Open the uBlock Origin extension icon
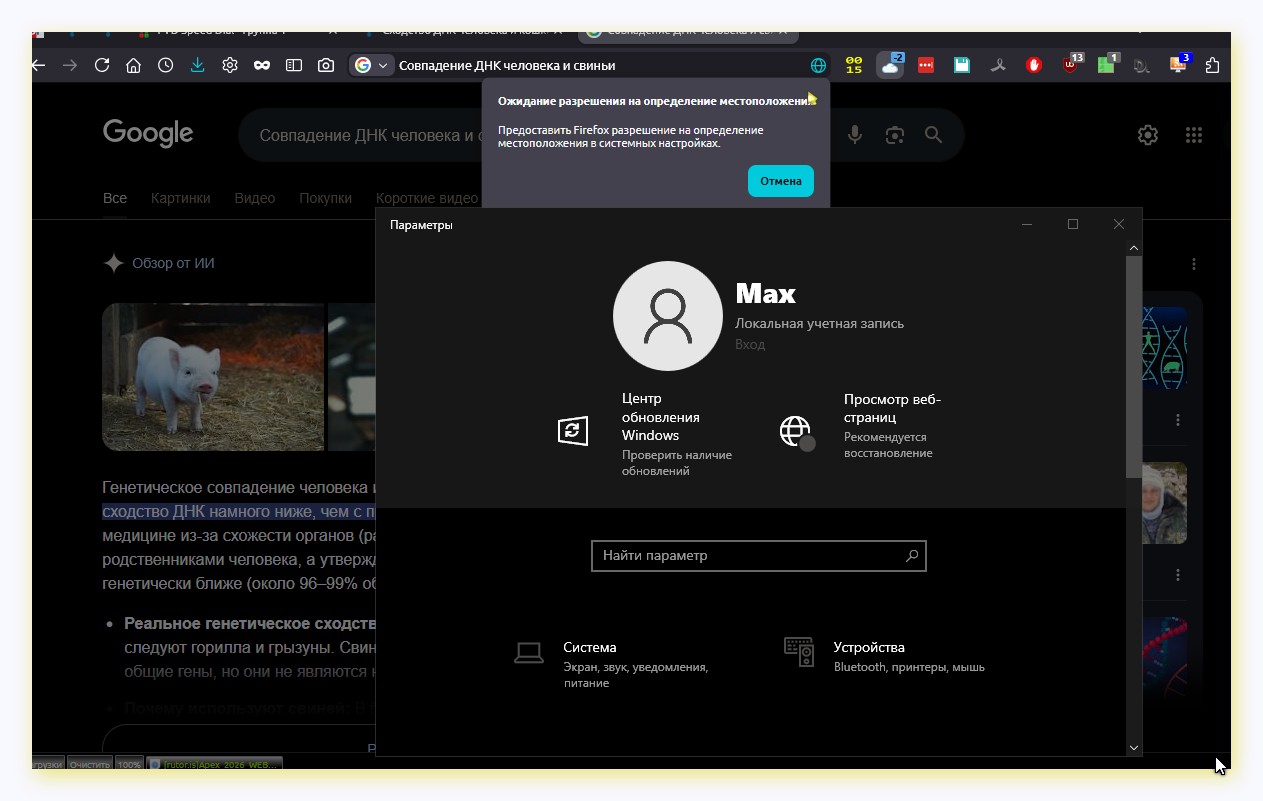The width and height of the screenshot is (1263, 801). [1071, 66]
